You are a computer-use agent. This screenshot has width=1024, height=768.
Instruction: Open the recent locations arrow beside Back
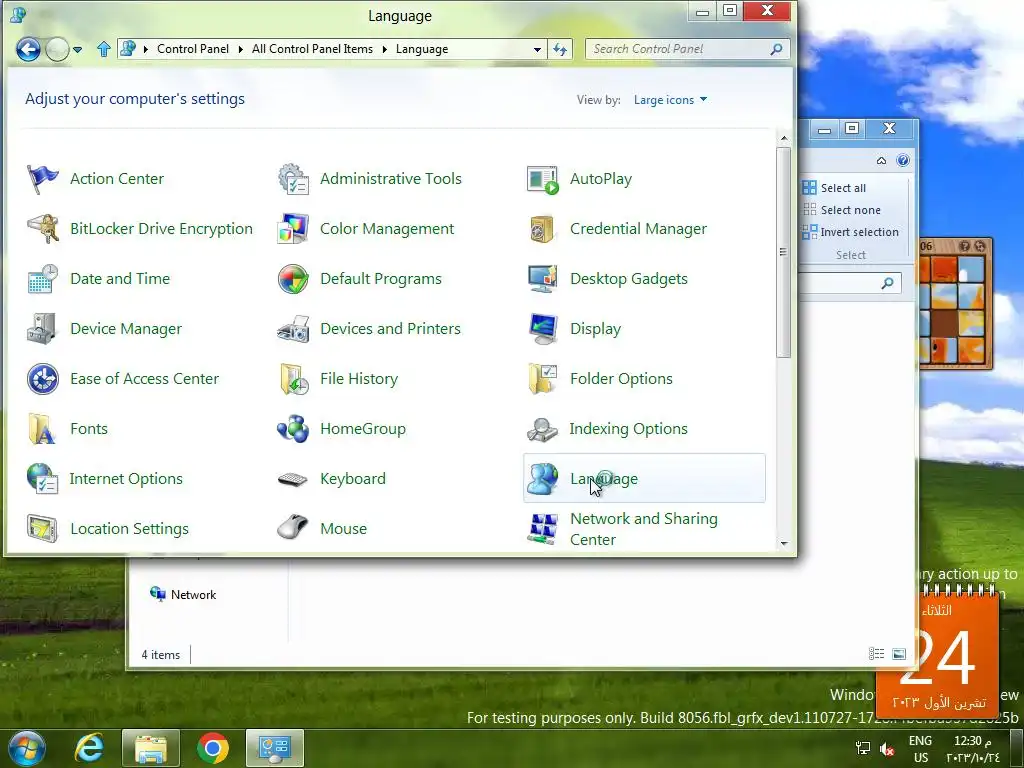click(78, 50)
